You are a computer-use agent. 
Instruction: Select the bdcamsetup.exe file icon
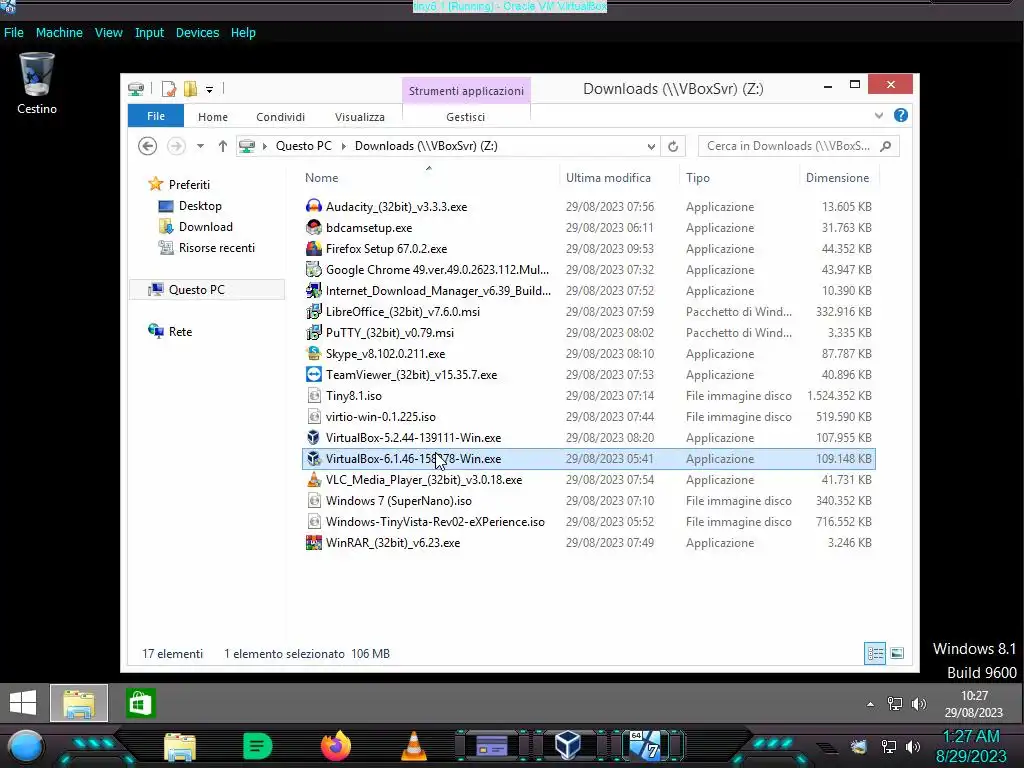313,227
